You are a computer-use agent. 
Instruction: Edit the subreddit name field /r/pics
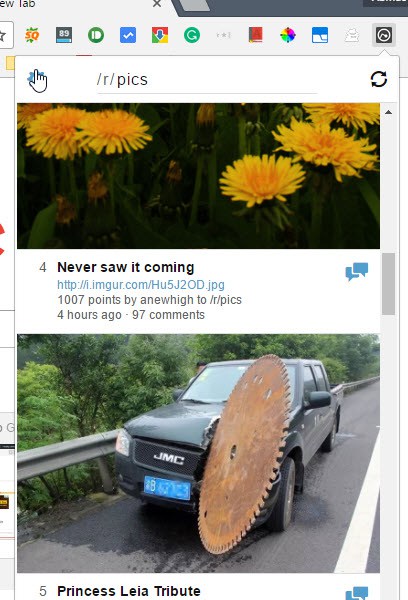[x=207, y=80]
